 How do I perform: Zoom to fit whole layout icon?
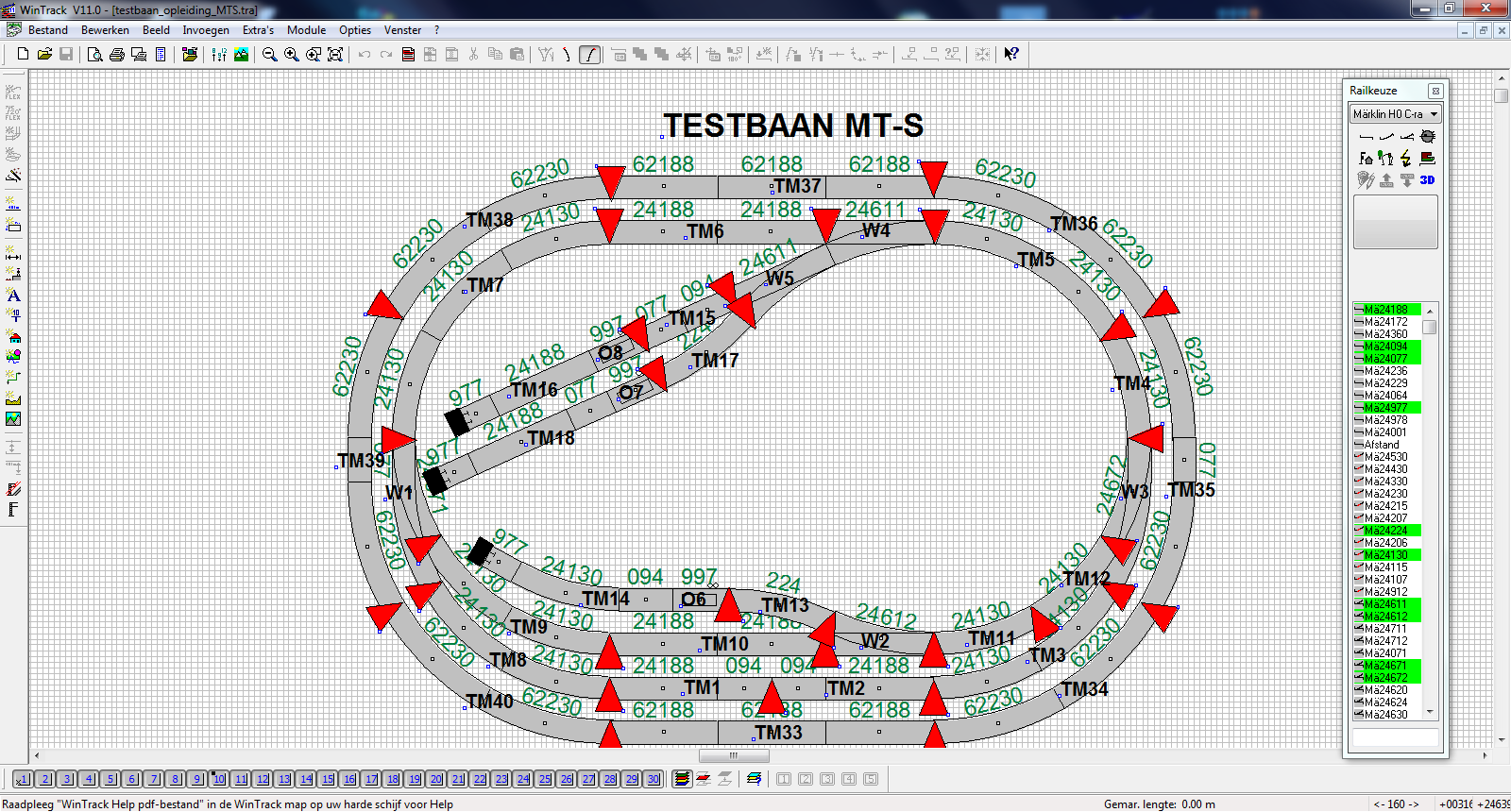335,55
